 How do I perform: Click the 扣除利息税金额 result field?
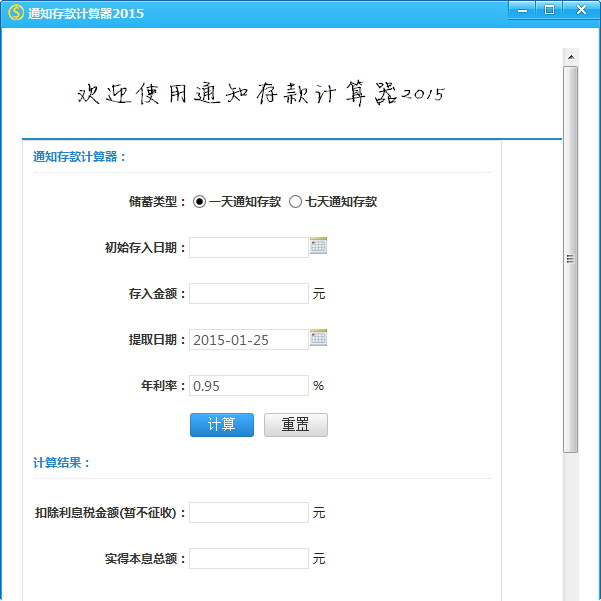click(249, 512)
